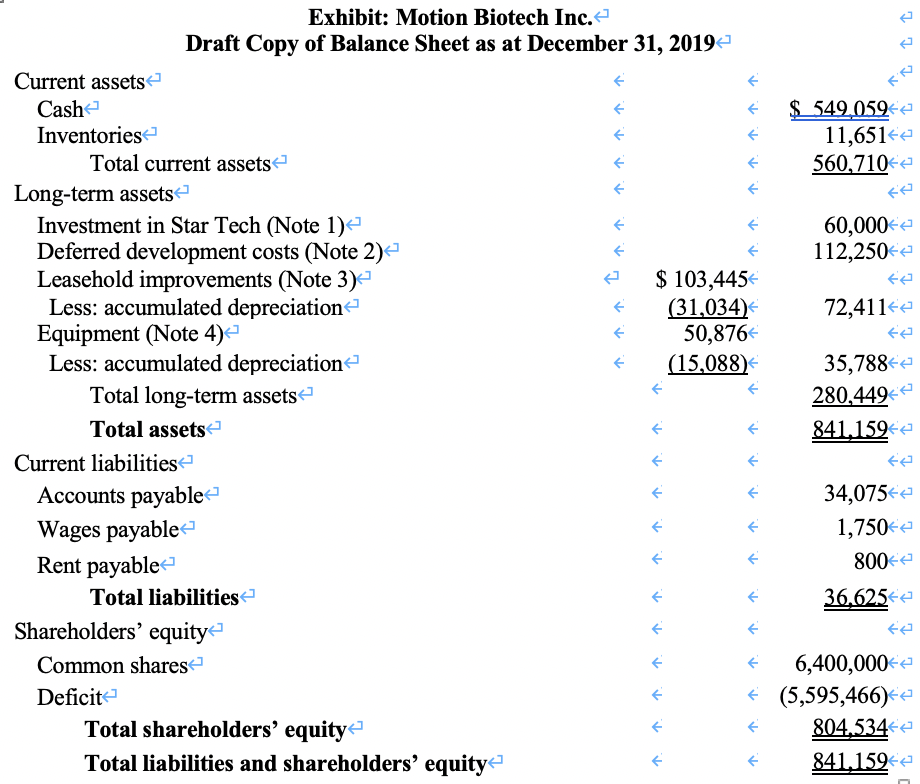Click 'Leasehold improvements (Note 3)'
Screen dimensions: 920x784
coord(196,280)
